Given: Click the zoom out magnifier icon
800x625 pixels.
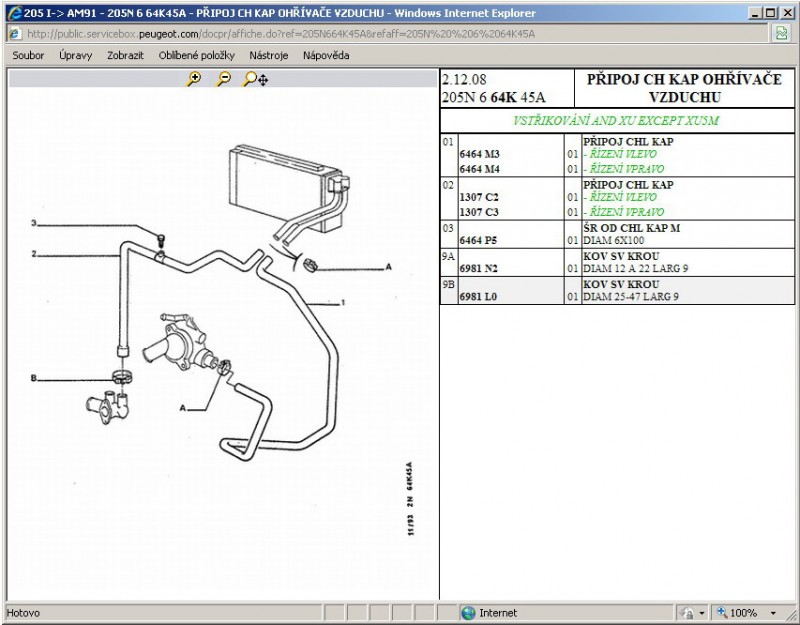Looking at the screenshot, I should click(224, 79).
